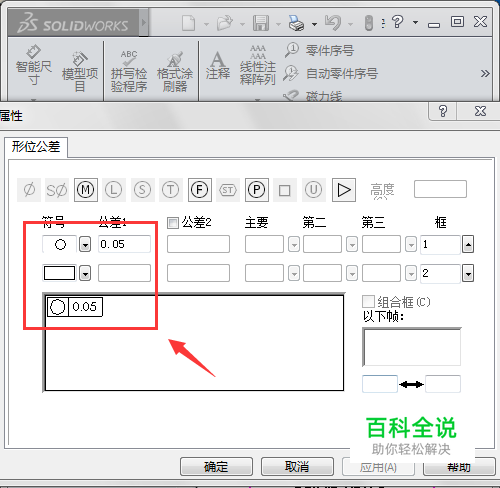This screenshot has height=488, width=500.
Task: Click the triangle arrow symbol button
Action: coord(344,190)
